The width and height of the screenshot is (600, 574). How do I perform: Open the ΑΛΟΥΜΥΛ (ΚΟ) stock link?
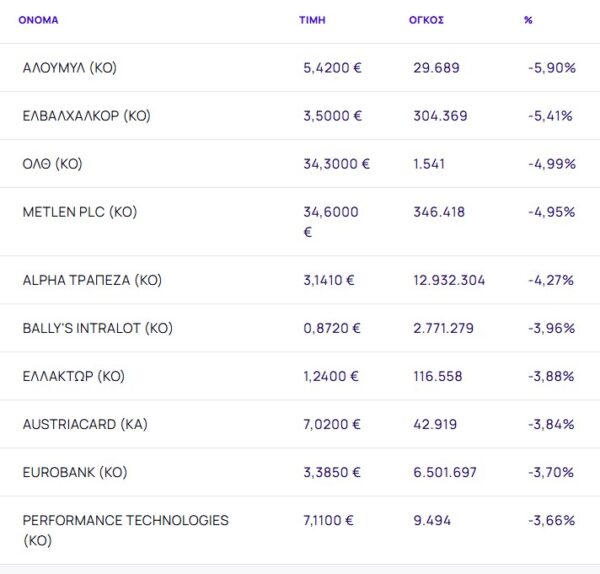pyautogui.click(x=69, y=68)
